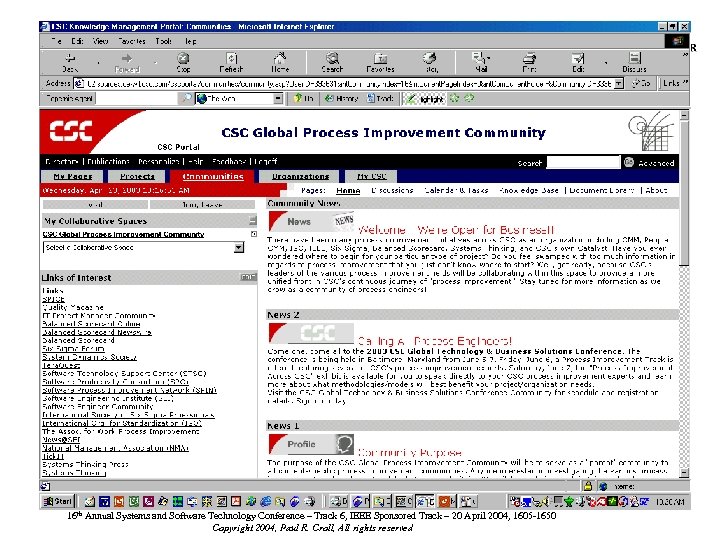Open the Search toolbar icon
Screen dimensions: 720x540
coord(332,62)
